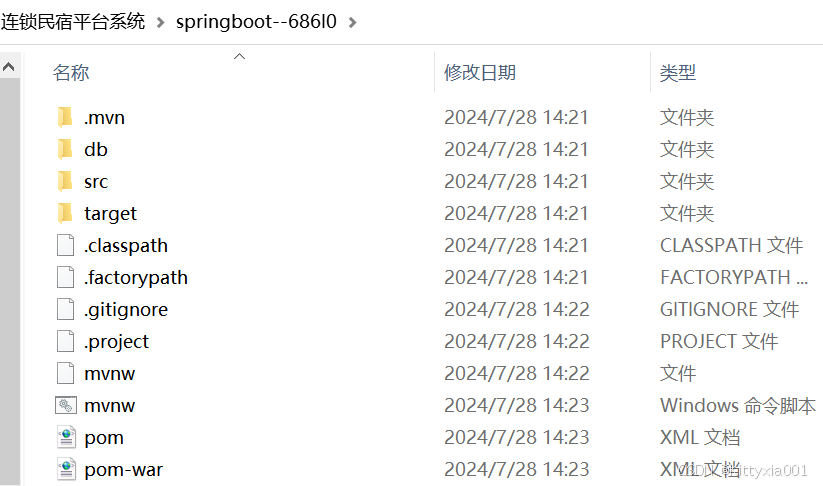Select the pom XML document icon

coord(66,437)
